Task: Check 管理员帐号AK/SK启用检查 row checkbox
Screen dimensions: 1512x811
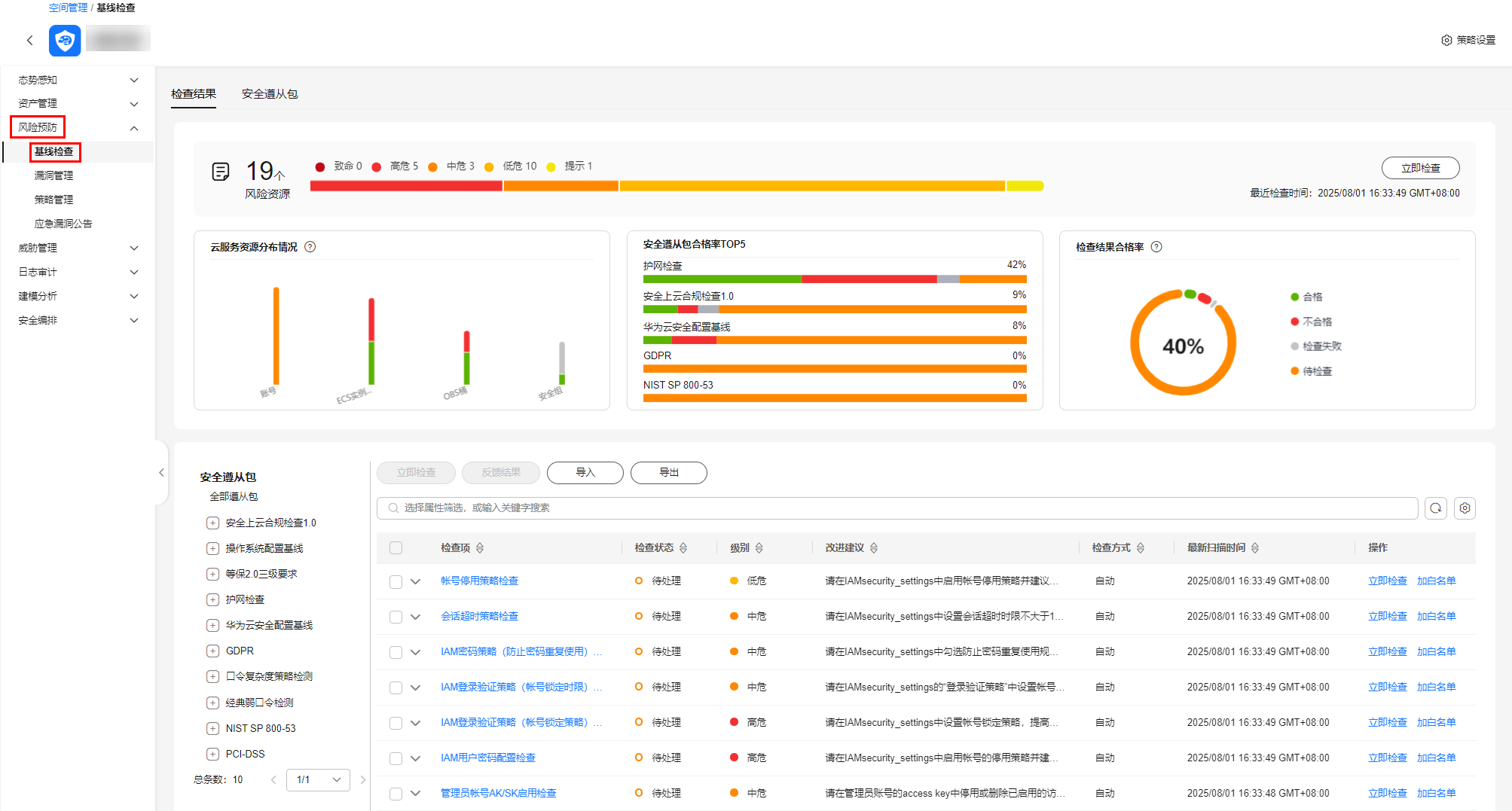Action: click(396, 794)
